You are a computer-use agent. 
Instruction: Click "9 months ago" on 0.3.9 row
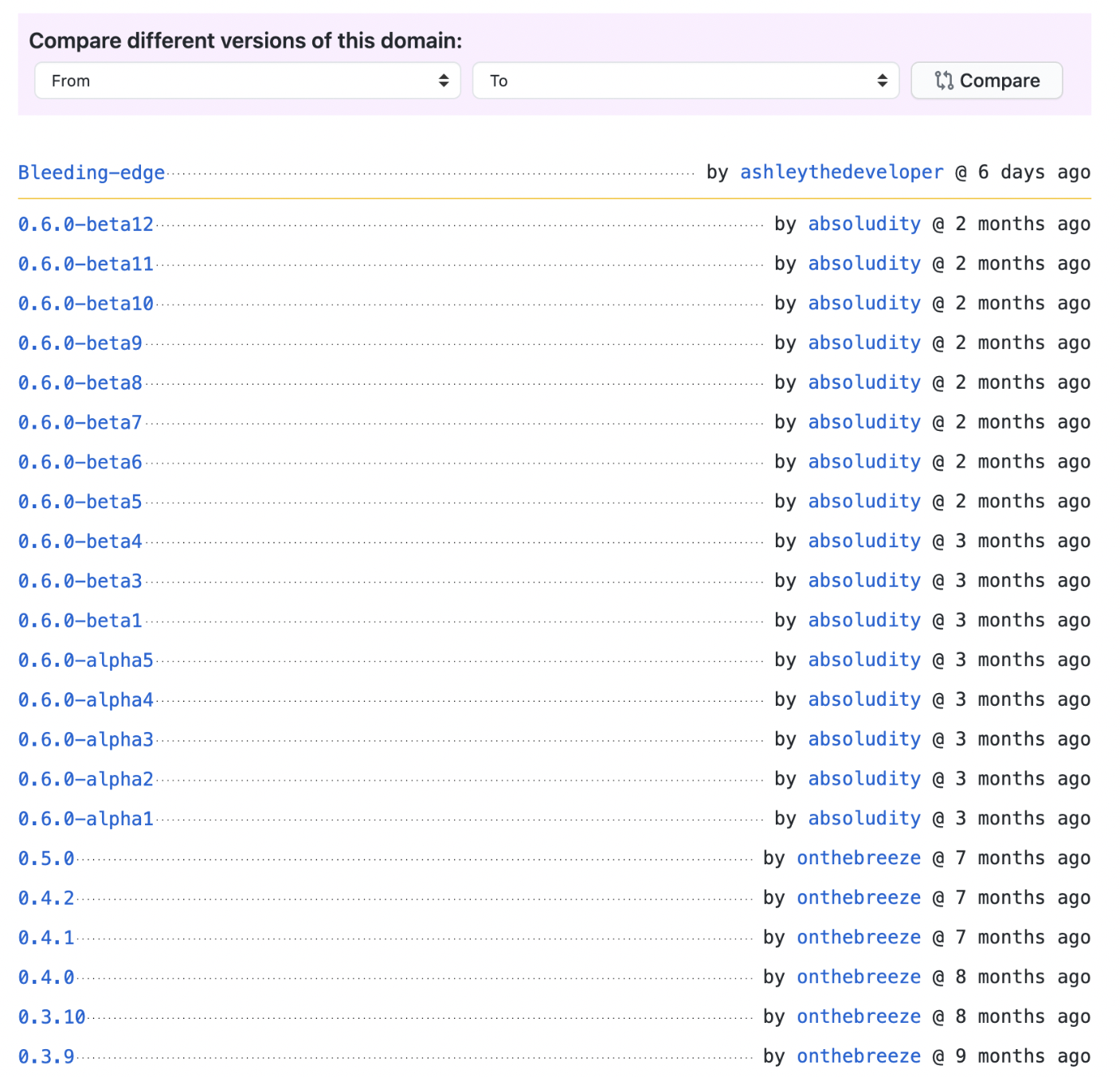click(1023, 1057)
